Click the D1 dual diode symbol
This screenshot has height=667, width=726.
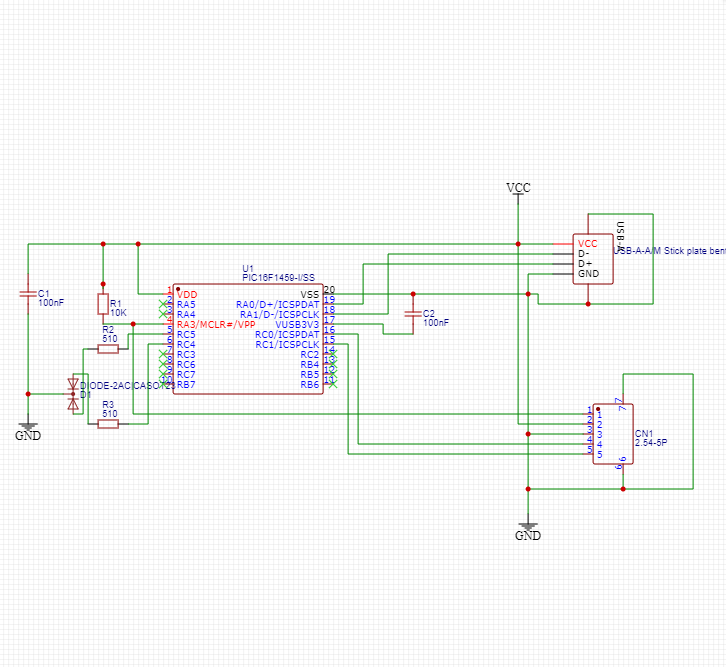pos(72,392)
